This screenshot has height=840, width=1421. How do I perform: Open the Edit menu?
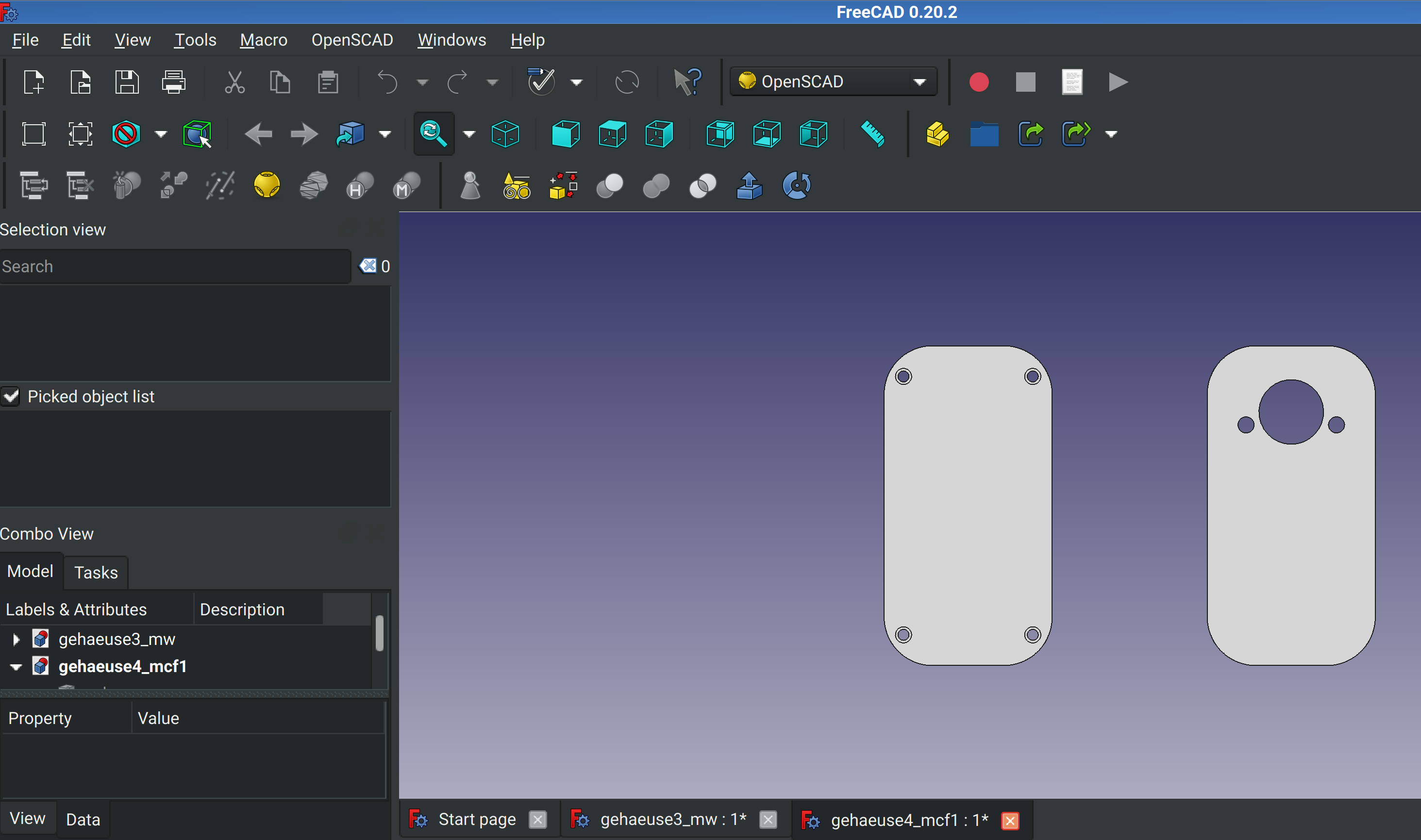tap(76, 40)
